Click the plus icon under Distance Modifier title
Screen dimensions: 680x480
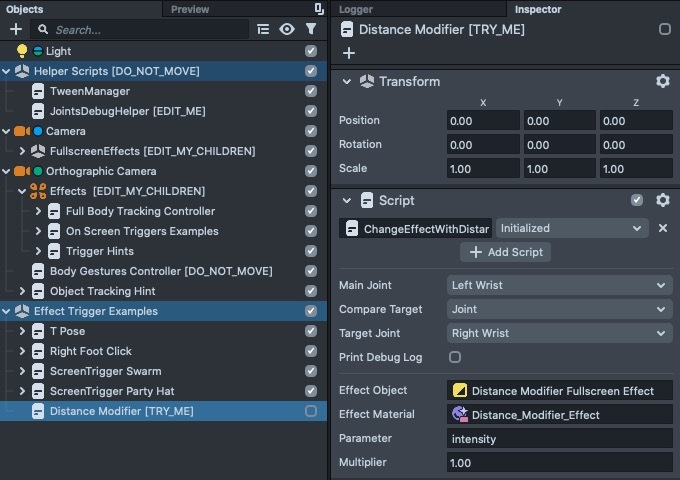pos(348,53)
